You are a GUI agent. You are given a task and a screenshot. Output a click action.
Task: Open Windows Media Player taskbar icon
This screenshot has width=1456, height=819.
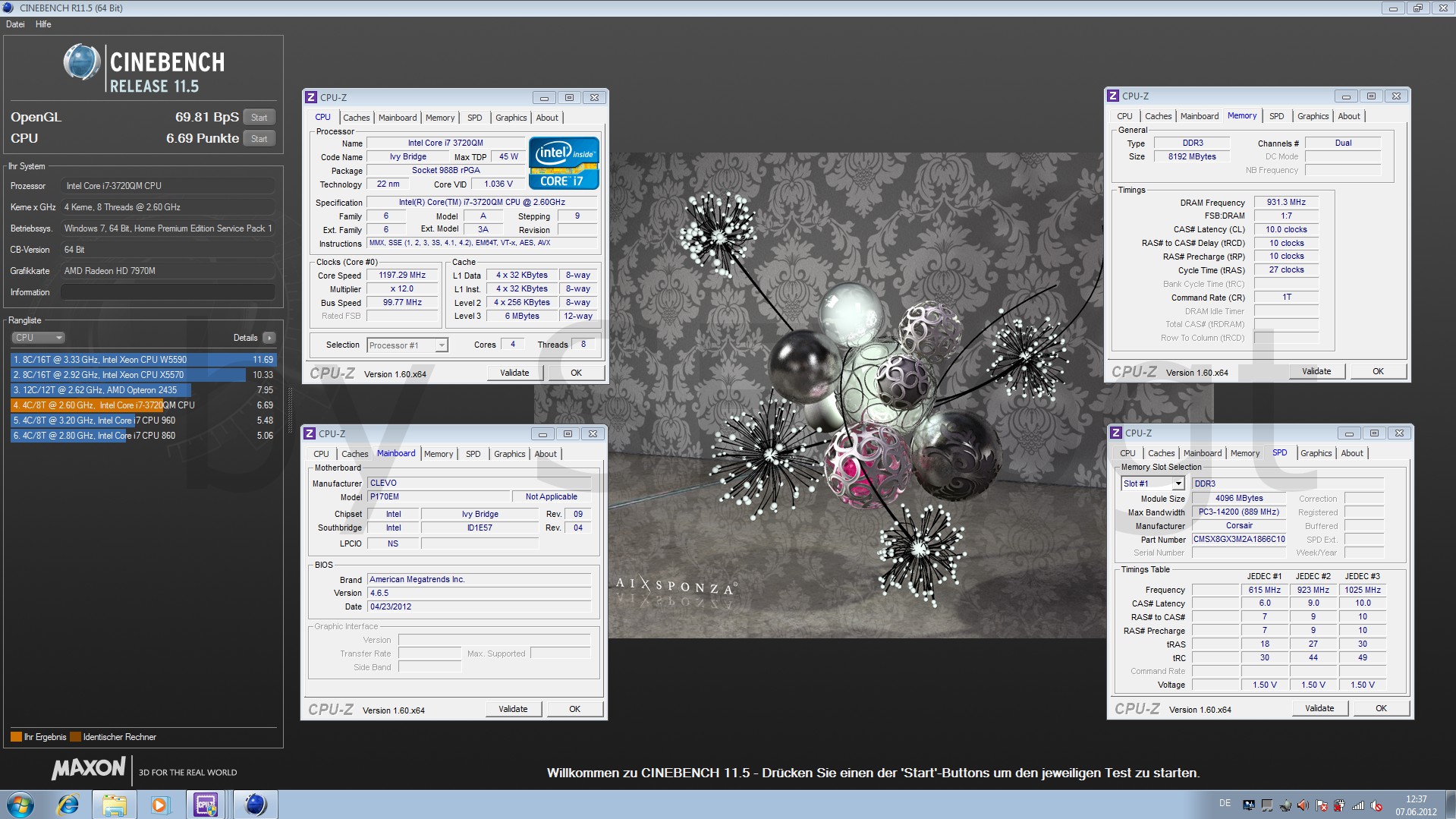click(160, 805)
